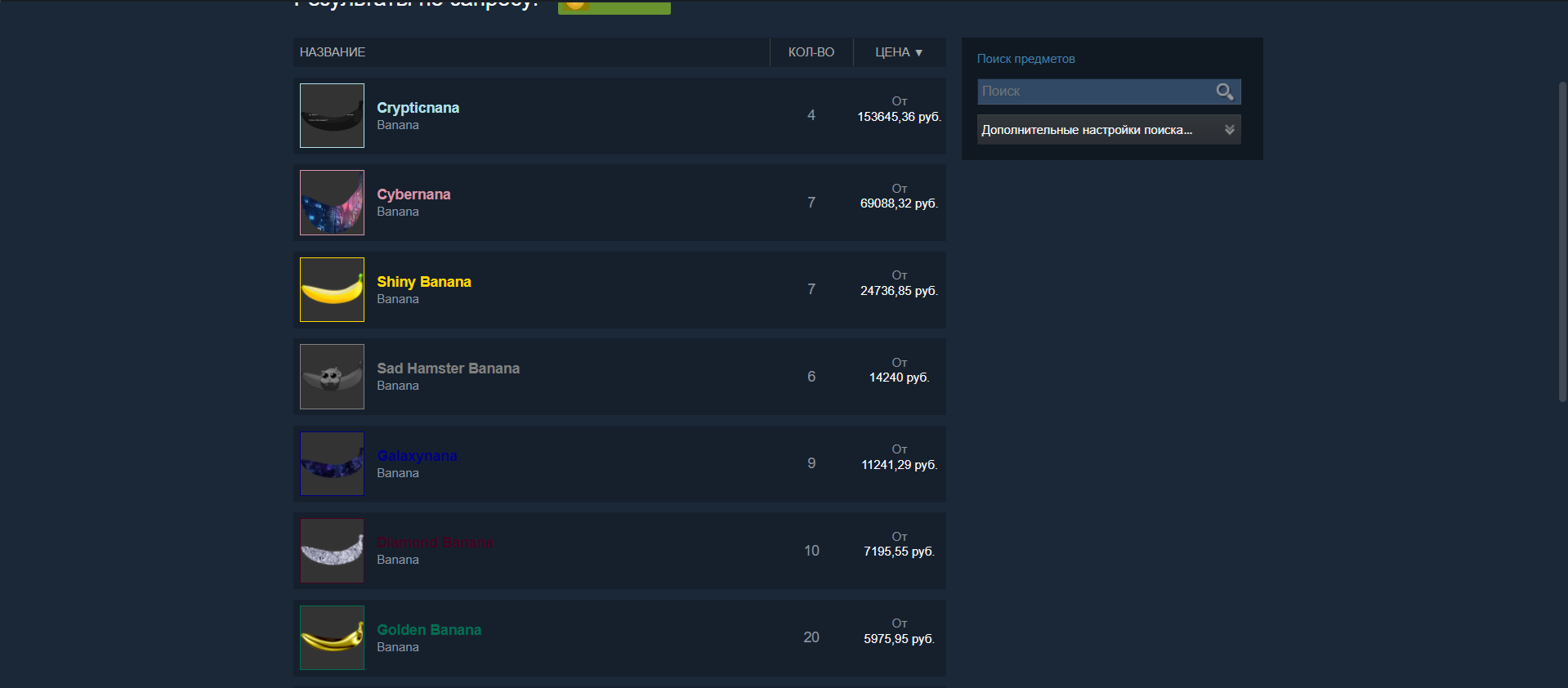
Task: Click quantity 10 in Diamond Banana row
Action: coord(811,551)
